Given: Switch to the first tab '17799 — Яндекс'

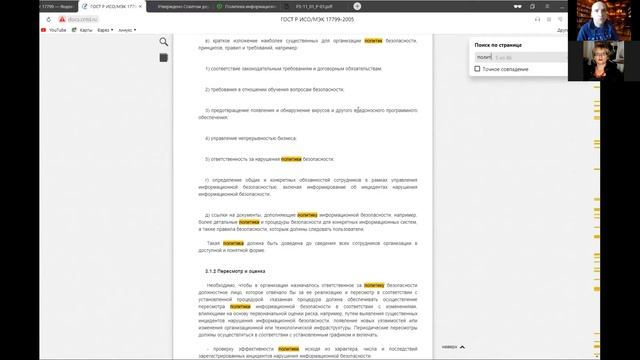Looking at the screenshot, I should pos(57,7).
